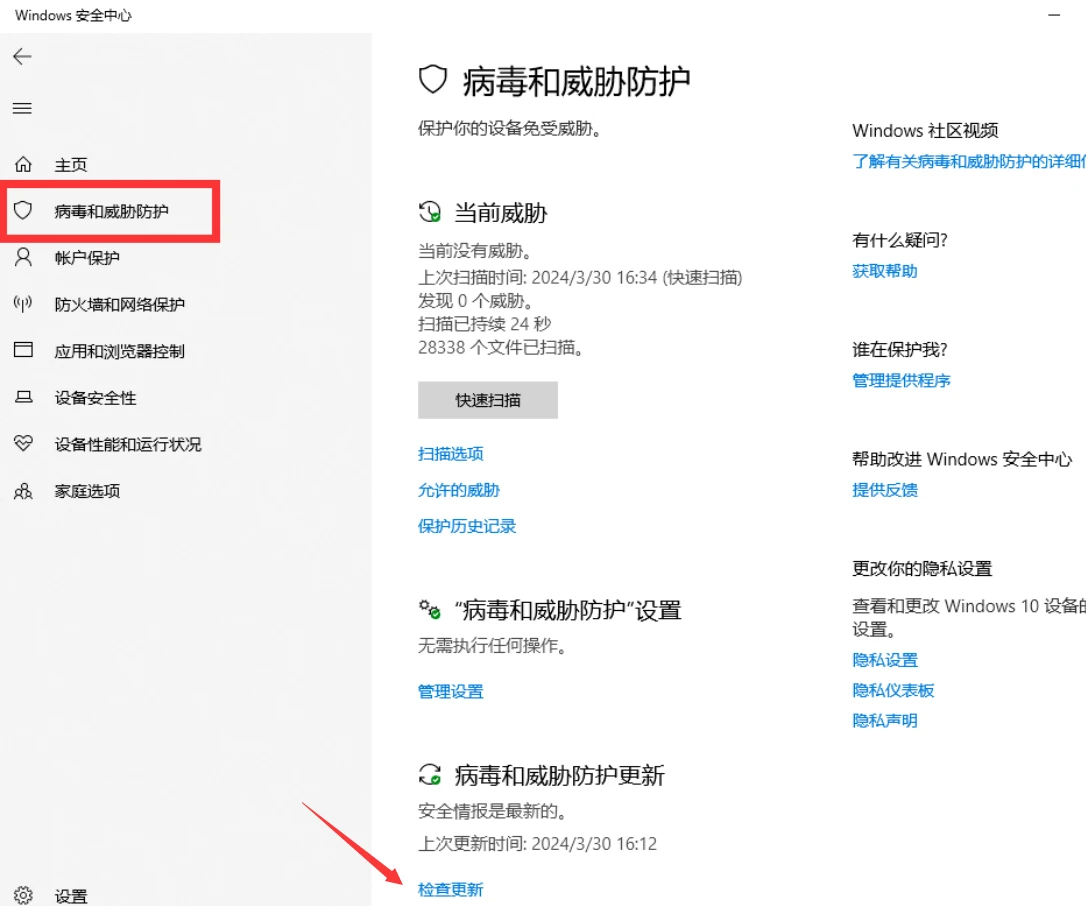Click text 发现 0 个威胁
Viewport: 1086px width, 906px height.
click(x=475, y=301)
